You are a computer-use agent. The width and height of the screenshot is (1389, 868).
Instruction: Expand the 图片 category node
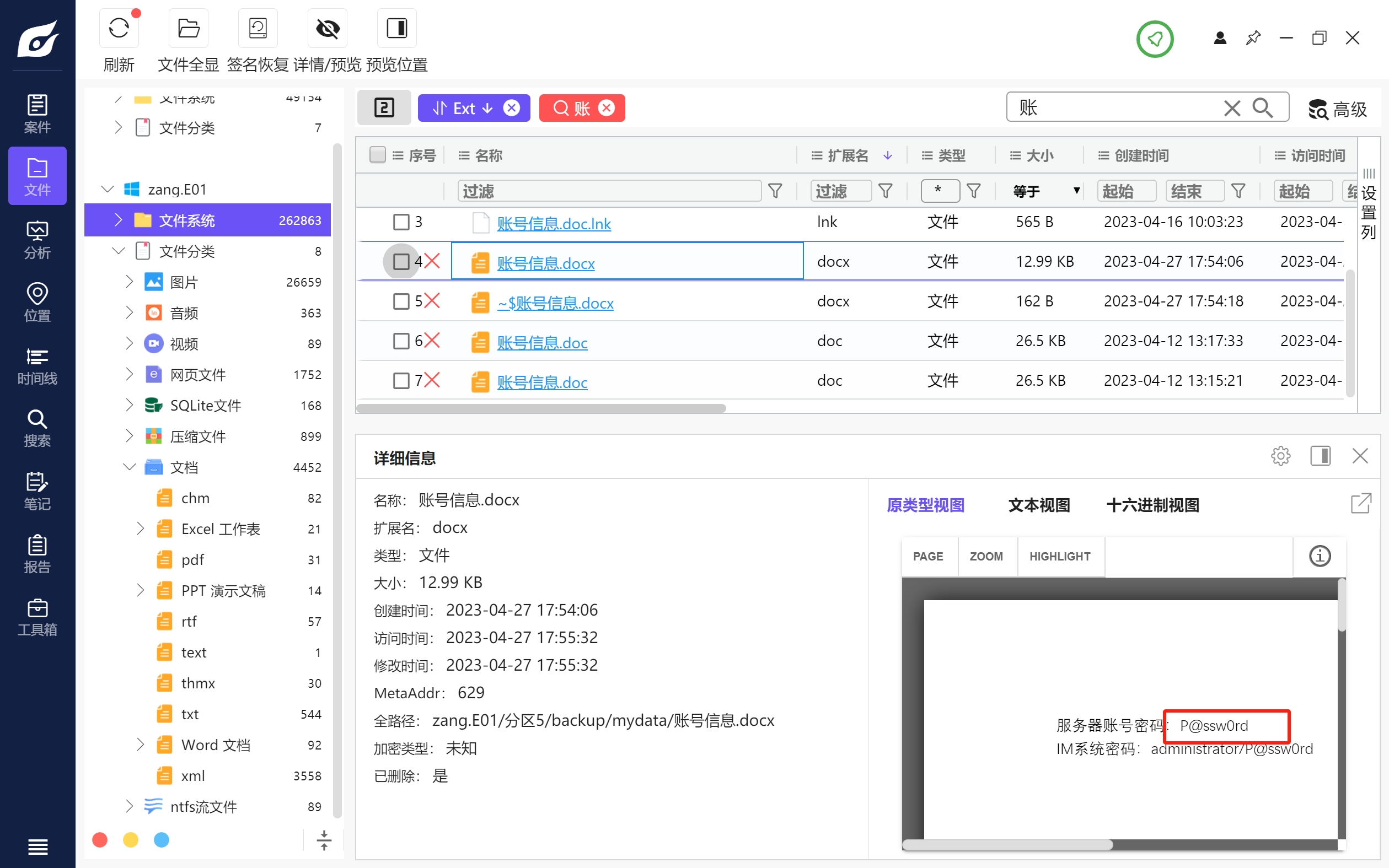[129, 281]
